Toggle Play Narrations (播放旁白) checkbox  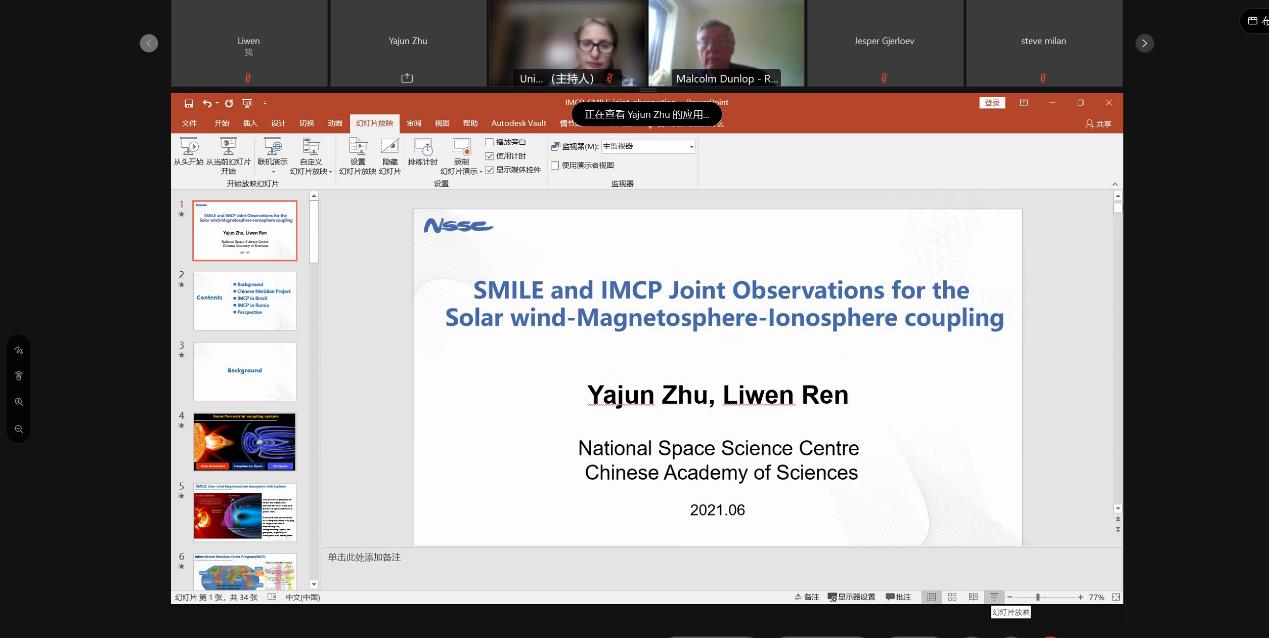coord(490,142)
